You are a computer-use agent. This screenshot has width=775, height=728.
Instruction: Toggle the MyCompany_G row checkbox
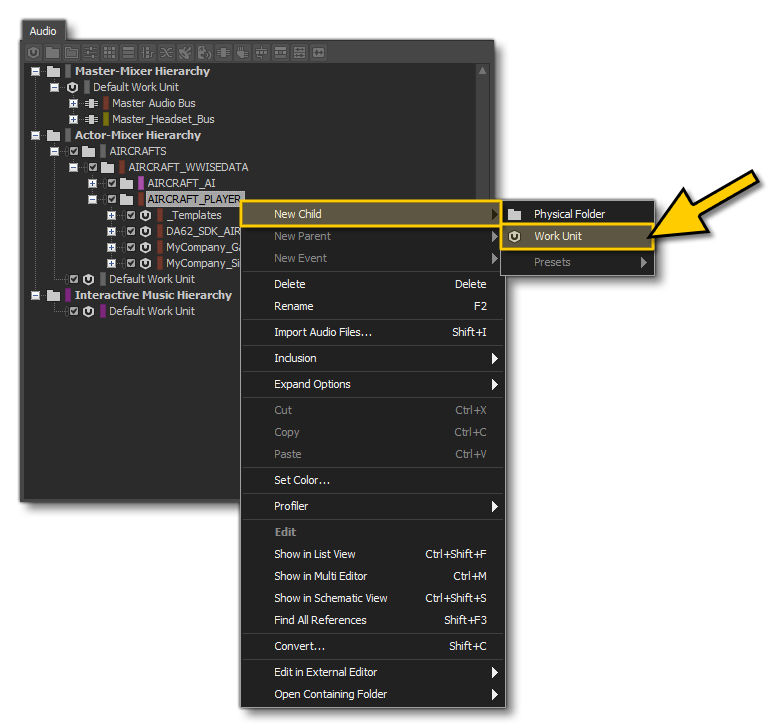131,247
